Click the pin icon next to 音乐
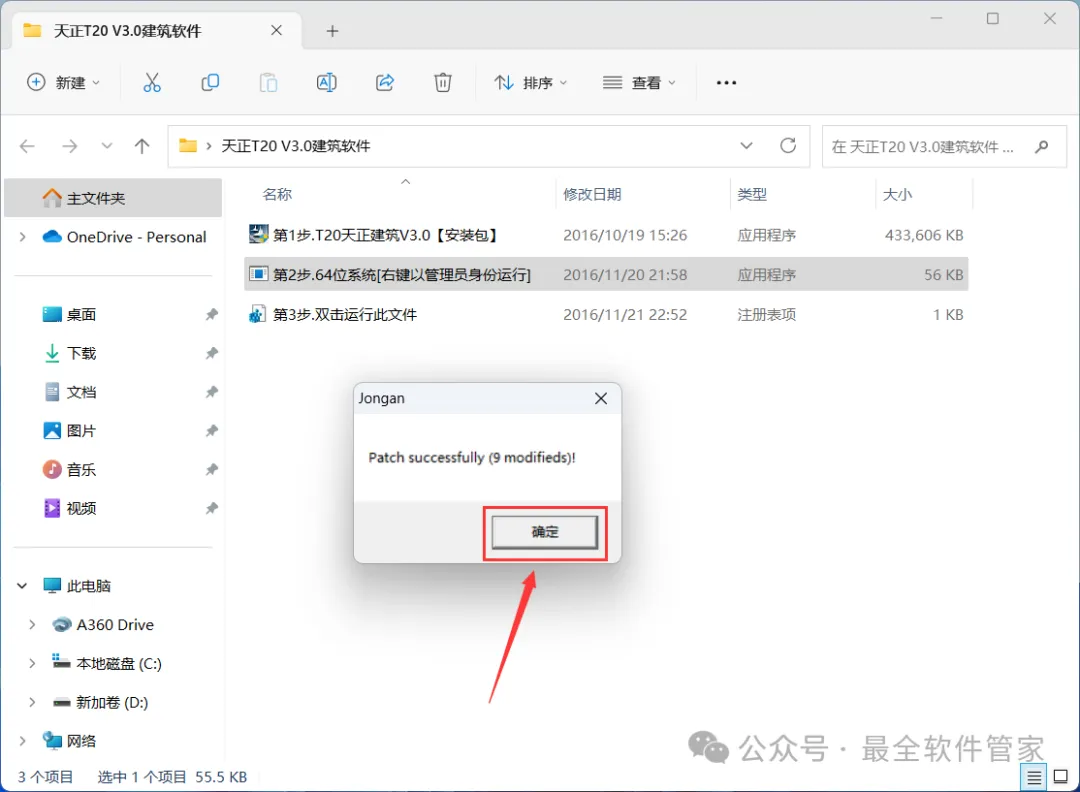Image resolution: width=1080 pixels, height=792 pixels. click(211, 470)
